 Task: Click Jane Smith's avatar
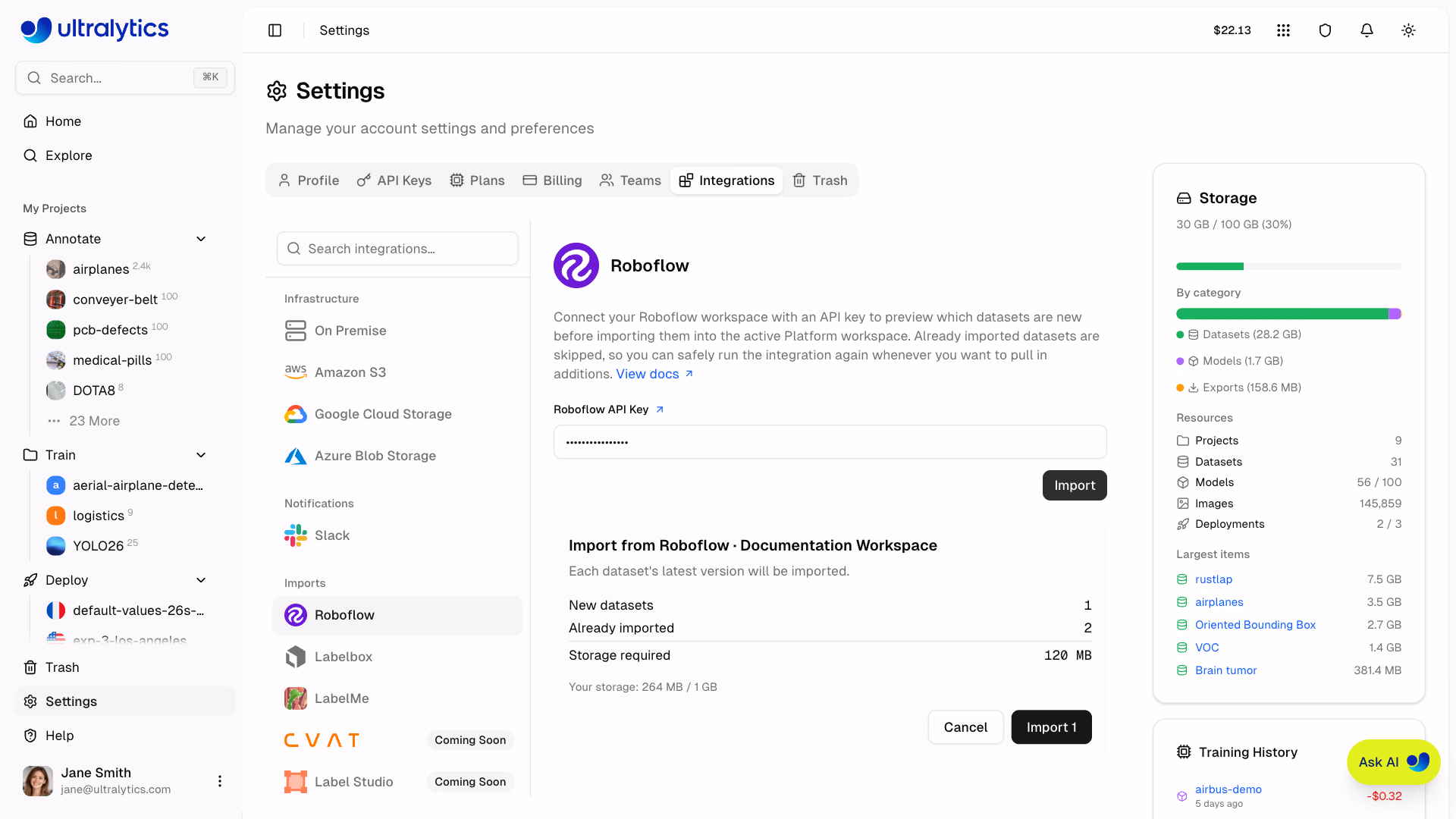pos(38,781)
